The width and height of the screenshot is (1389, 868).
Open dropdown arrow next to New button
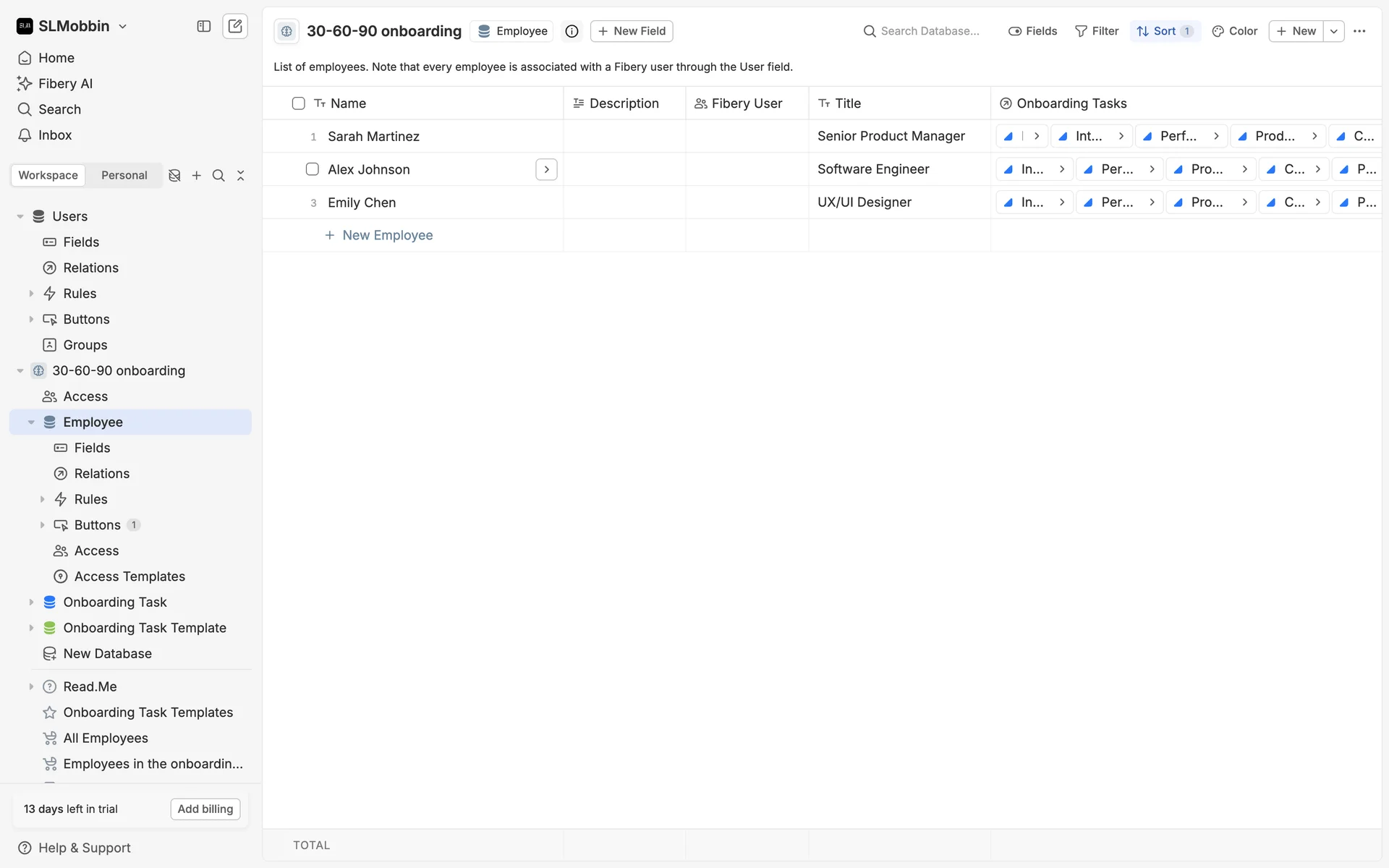(1334, 31)
